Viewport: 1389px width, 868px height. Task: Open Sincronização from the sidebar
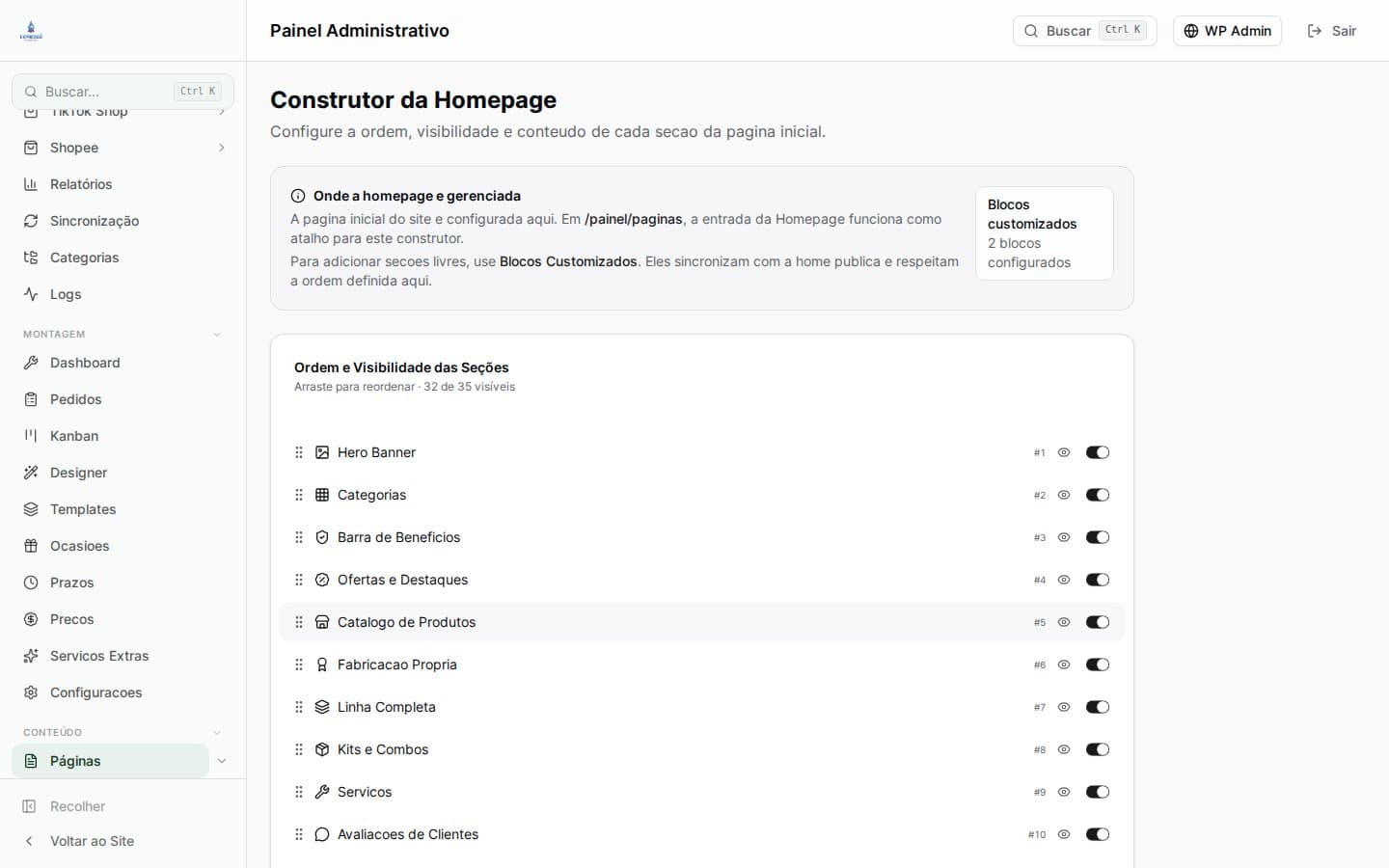94,221
